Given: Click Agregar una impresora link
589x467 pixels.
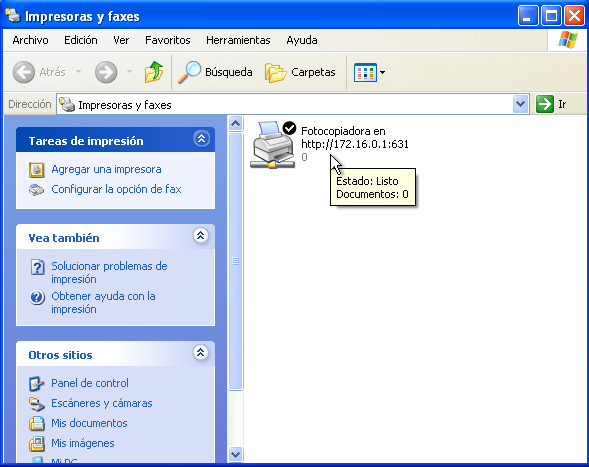Looking at the screenshot, I should (x=106, y=169).
